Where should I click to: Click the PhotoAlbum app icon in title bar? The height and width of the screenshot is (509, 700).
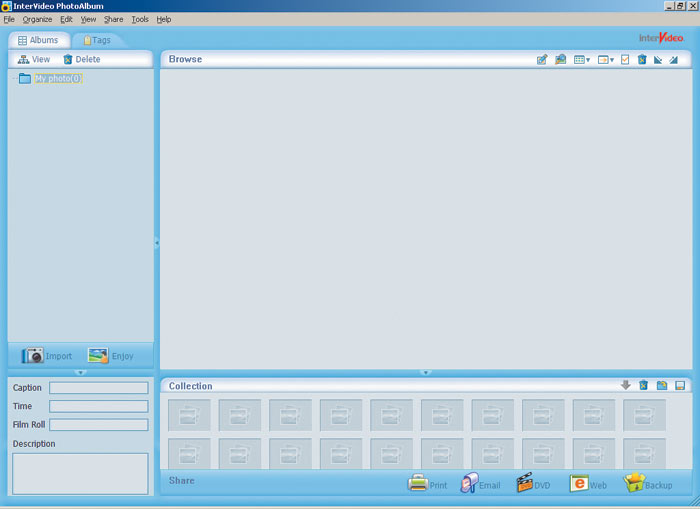(6, 6)
